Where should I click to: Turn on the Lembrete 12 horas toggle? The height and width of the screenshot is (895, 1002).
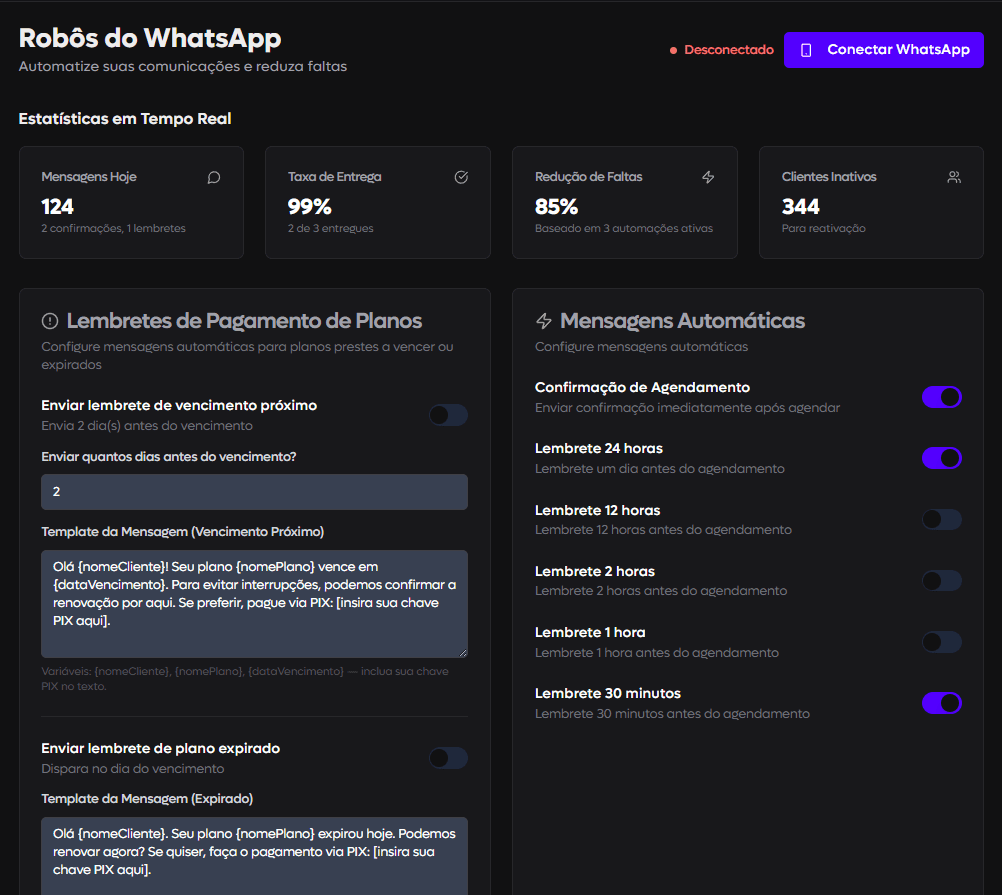pos(941,519)
